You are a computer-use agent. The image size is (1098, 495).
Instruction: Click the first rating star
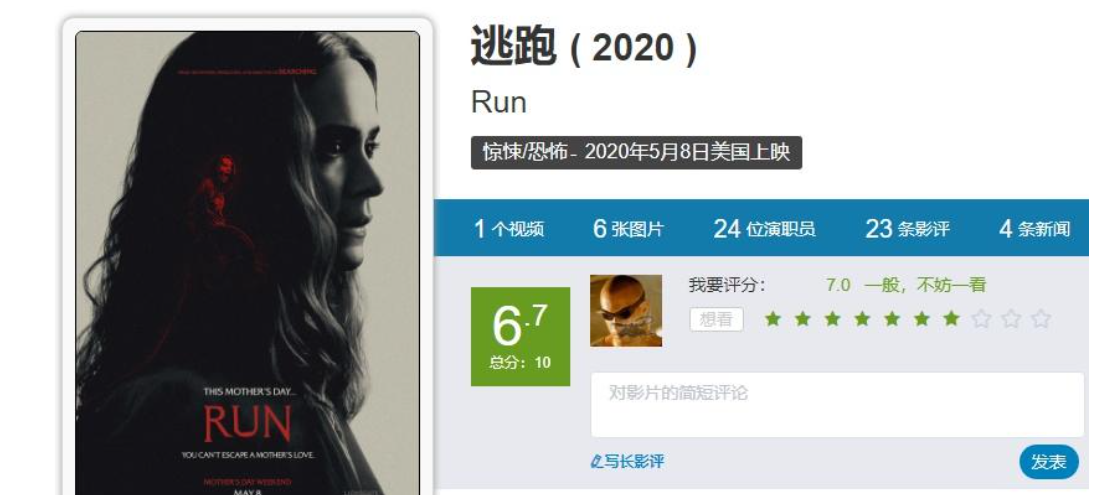click(773, 319)
